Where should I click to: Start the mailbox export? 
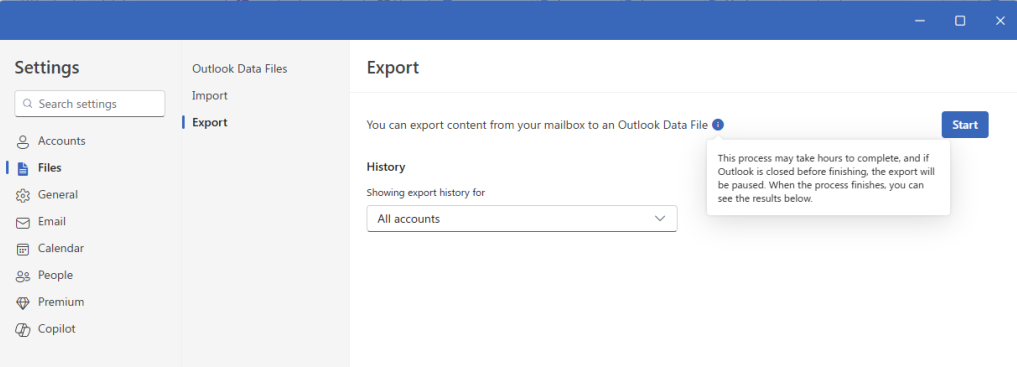click(964, 124)
